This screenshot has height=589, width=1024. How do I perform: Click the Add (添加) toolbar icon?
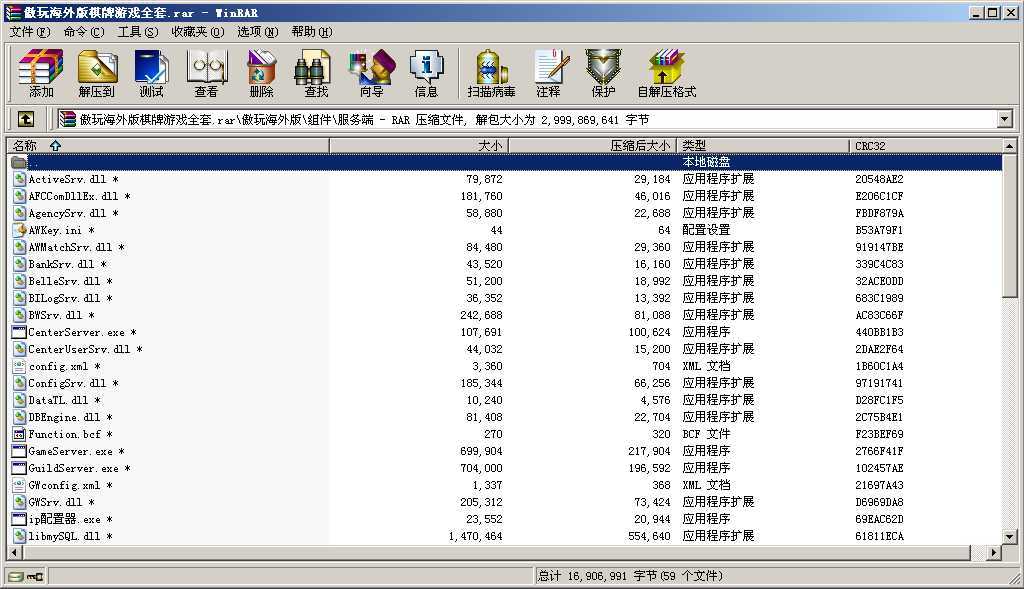click(41, 74)
